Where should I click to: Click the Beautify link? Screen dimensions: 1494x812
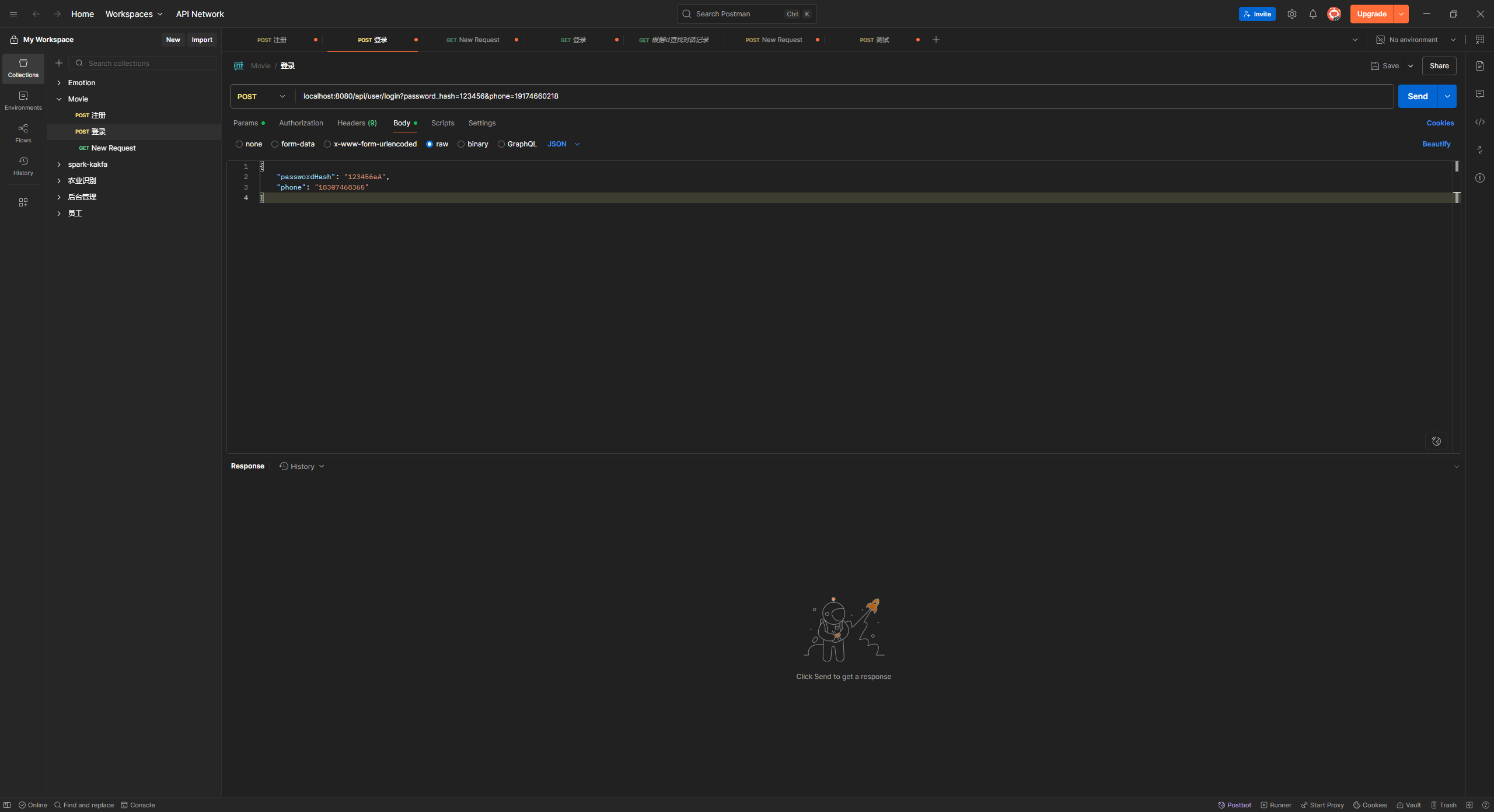point(1436,144)
